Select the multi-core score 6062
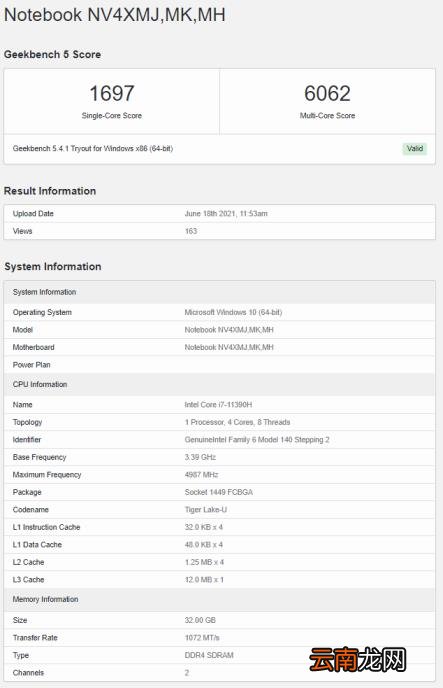This screenshot has height=688, width=443. [x=327, y=93]
